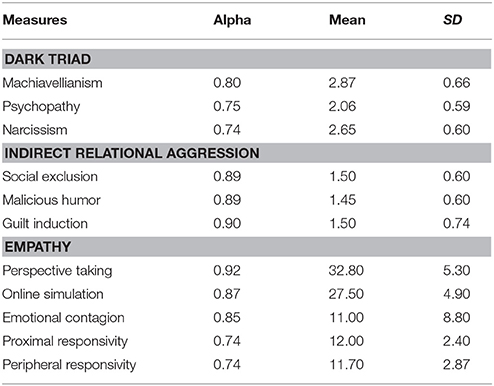This screenshot has width=494, height=386.
Task: Click the Mean column header
Action: [347, 20]
